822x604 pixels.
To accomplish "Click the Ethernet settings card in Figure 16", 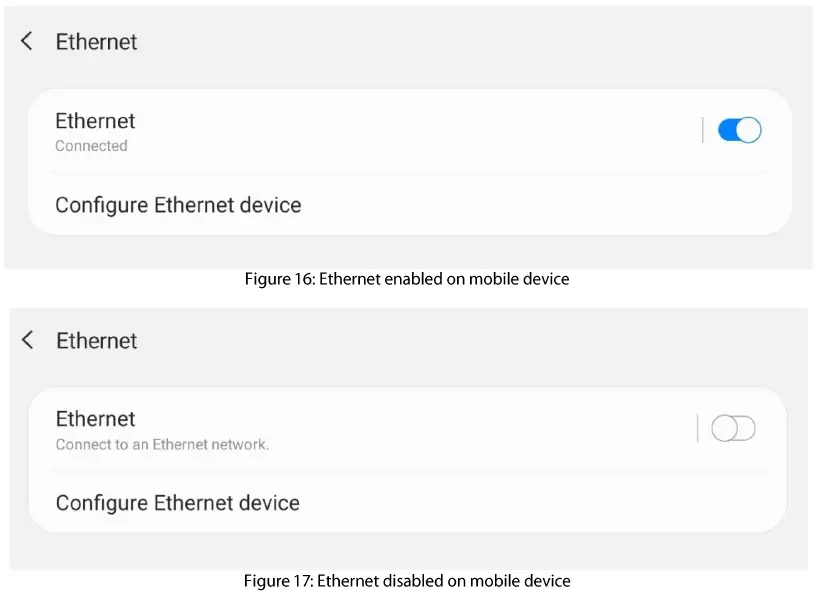I will 410,162.
